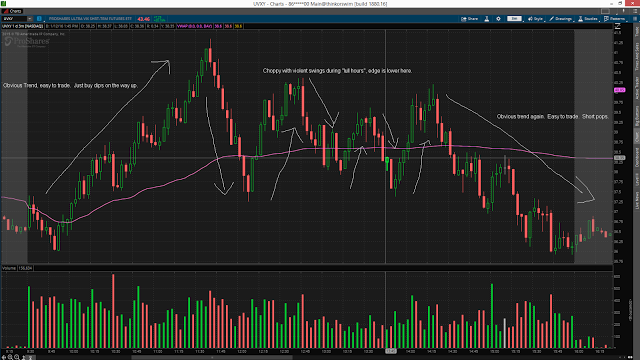The image size is (640, 360).
Task: Click the VWAP study label
Action: [194, 26]
